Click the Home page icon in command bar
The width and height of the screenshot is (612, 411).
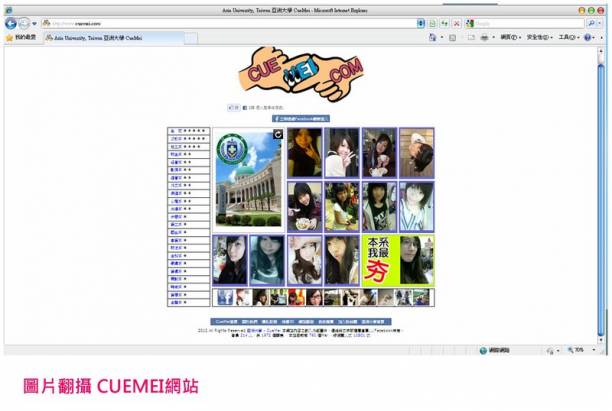[x=432, y=37]
